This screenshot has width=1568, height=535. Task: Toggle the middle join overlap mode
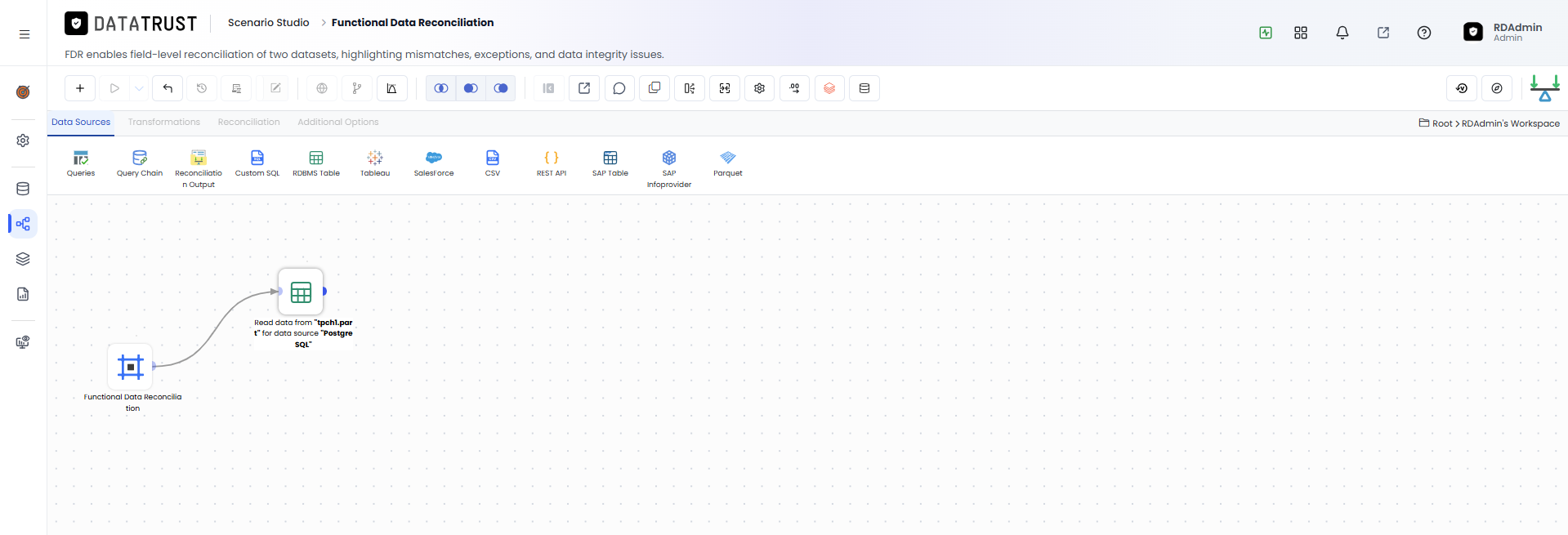[x=471, y=88]
